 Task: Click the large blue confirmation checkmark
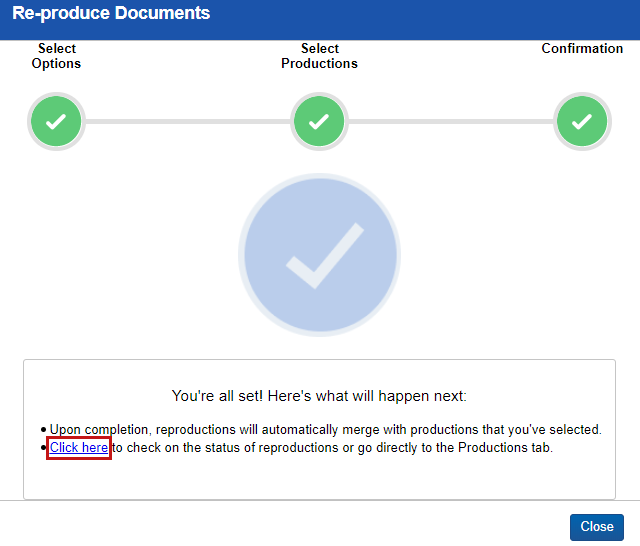(319, 255)
